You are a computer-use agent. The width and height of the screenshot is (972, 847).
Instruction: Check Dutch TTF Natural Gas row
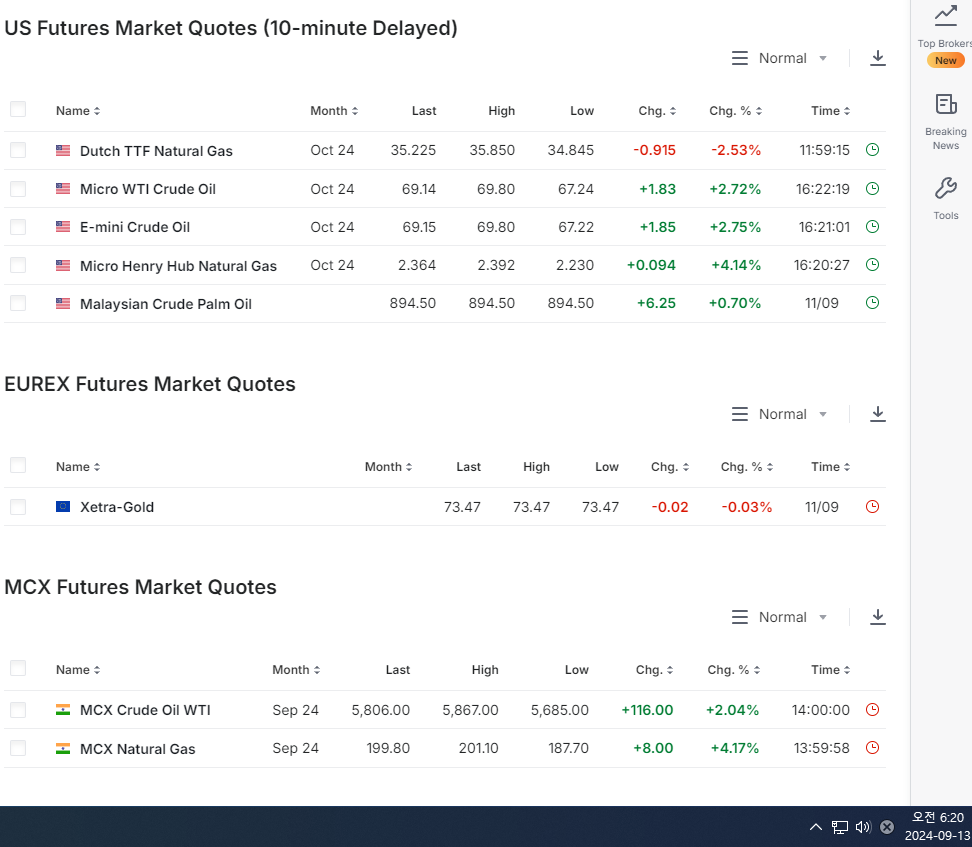(18, 150)
